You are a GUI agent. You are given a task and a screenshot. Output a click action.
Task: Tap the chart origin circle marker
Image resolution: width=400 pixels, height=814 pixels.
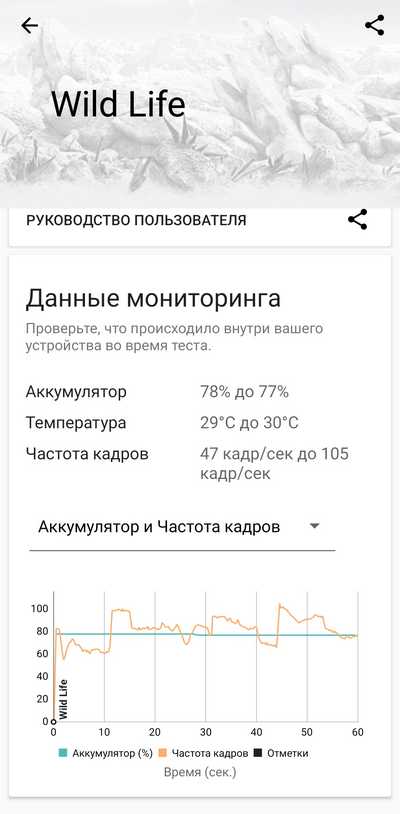(x=53, y=722)
